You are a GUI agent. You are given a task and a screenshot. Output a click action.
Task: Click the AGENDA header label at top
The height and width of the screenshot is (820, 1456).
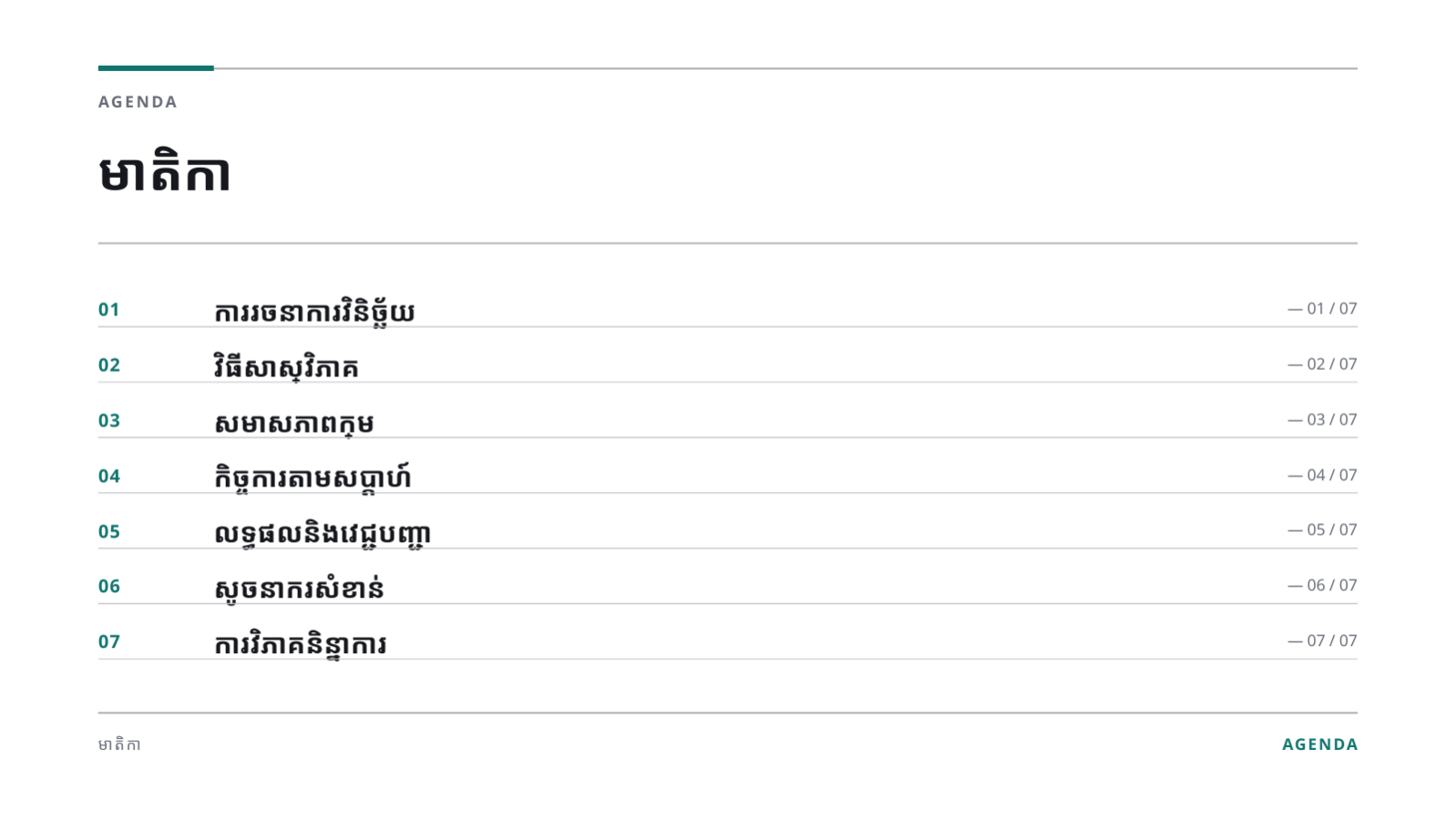[138, 102]
